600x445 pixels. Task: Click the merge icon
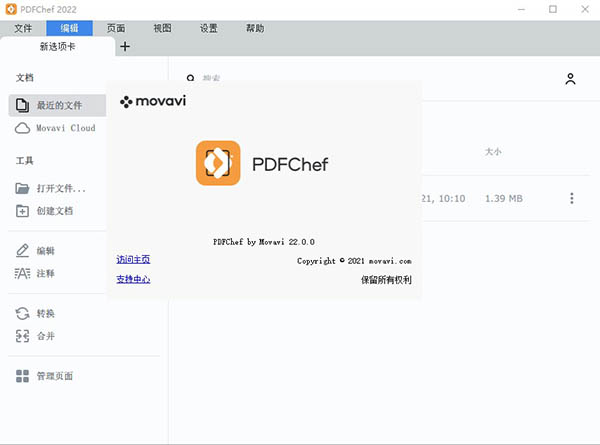coord(22,336)
